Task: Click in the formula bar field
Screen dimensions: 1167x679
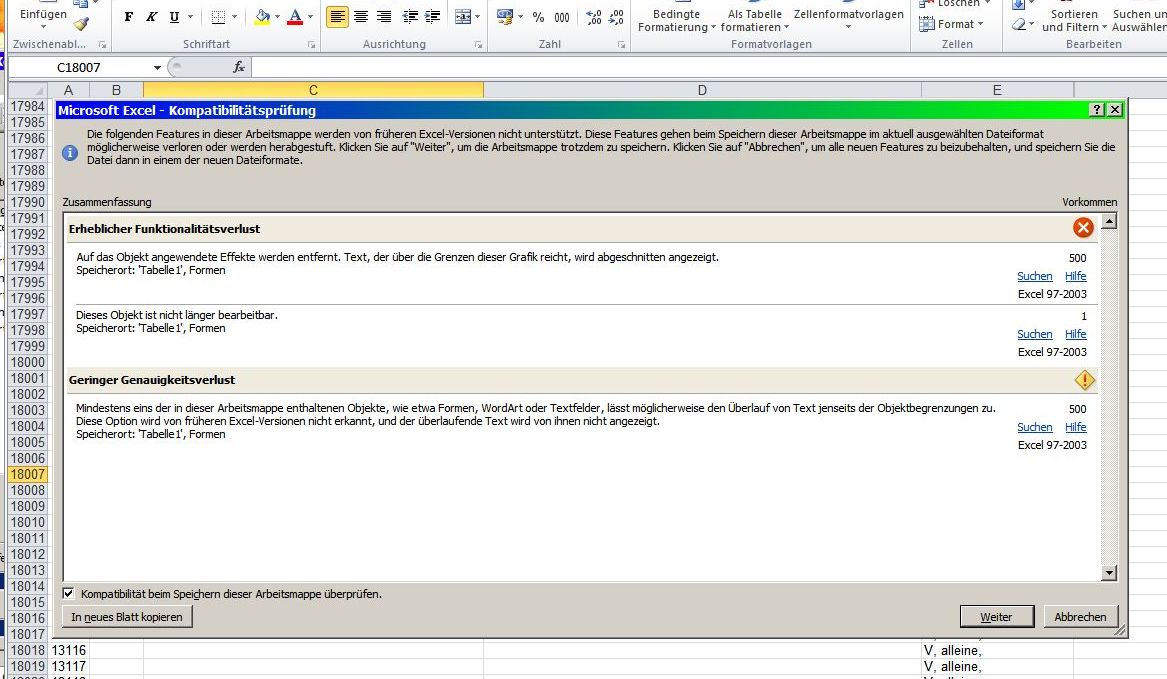Action: 709,67
